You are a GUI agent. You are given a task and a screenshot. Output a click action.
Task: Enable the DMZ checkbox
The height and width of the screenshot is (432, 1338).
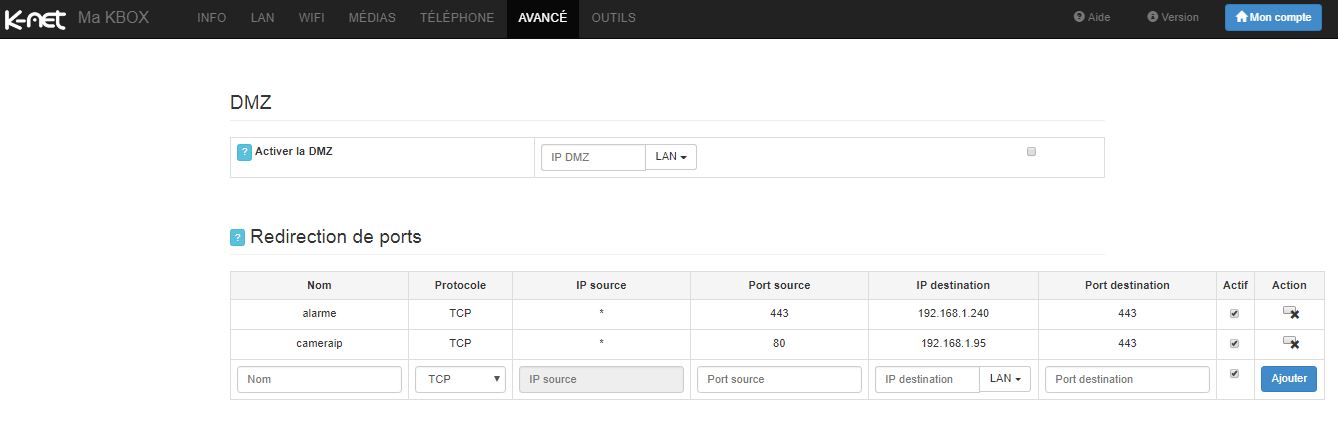pos(1031,152)
